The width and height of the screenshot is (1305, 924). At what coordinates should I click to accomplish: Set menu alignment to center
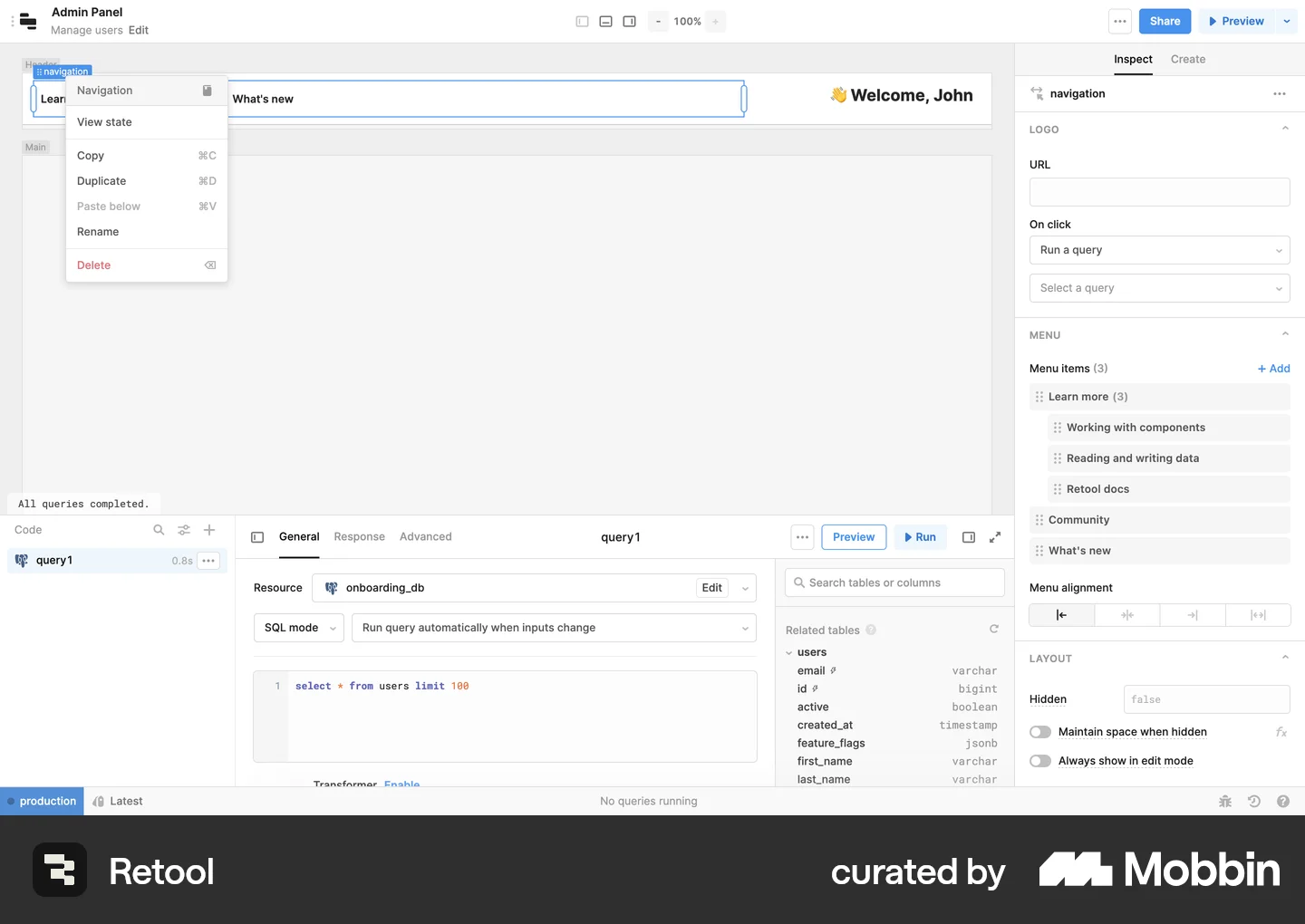tap(1127, 615)
